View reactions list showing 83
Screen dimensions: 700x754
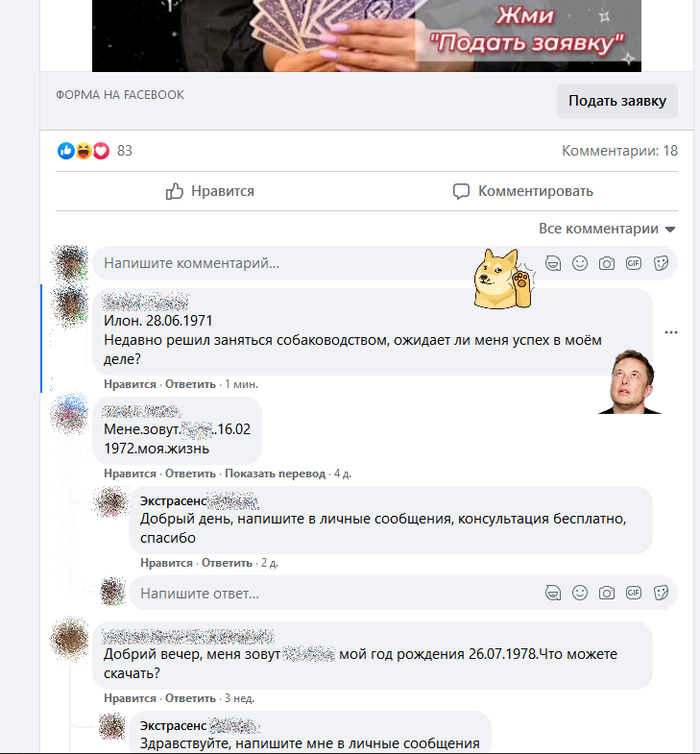(94, 151)
